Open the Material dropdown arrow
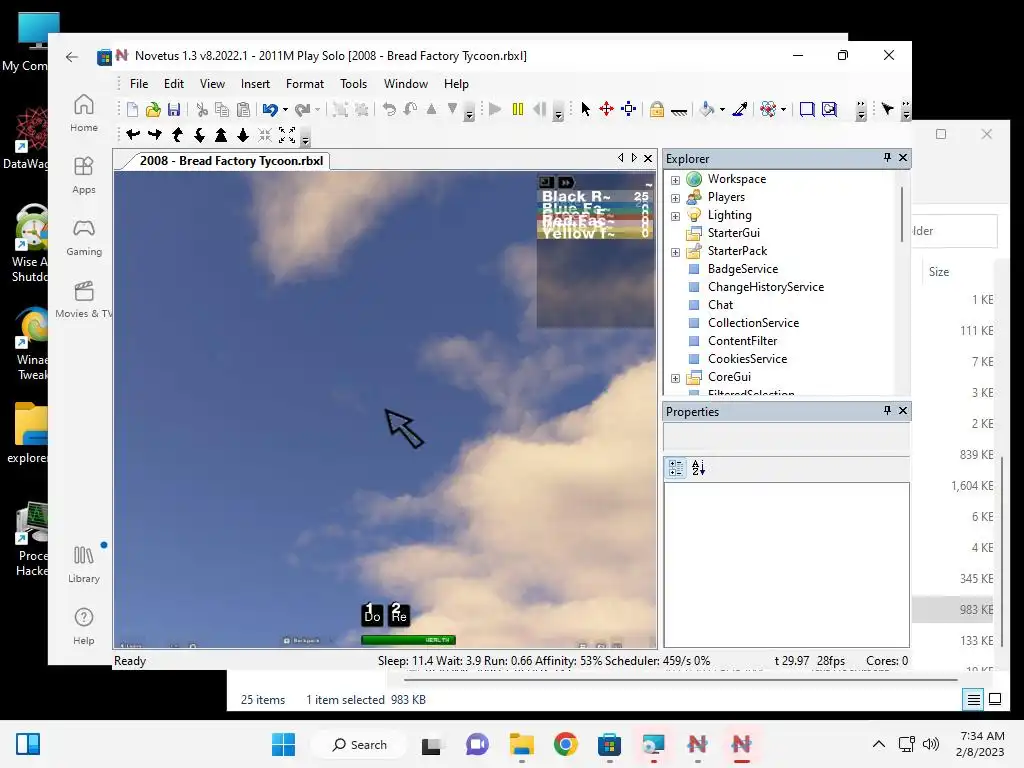The image size is (1024, 768). pos(784,110)
